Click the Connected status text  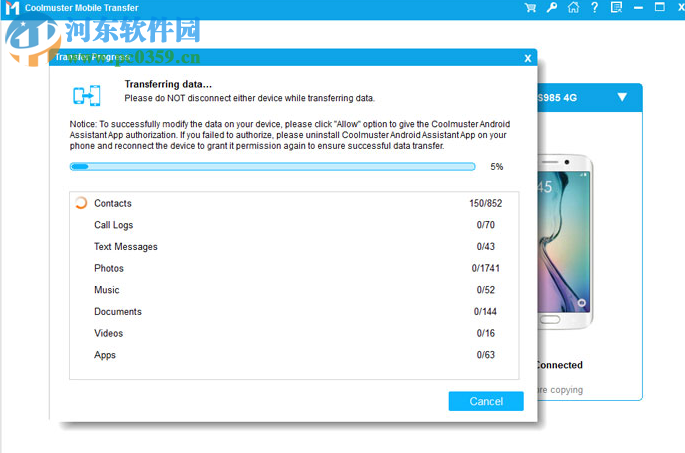(x=560, y=365)
